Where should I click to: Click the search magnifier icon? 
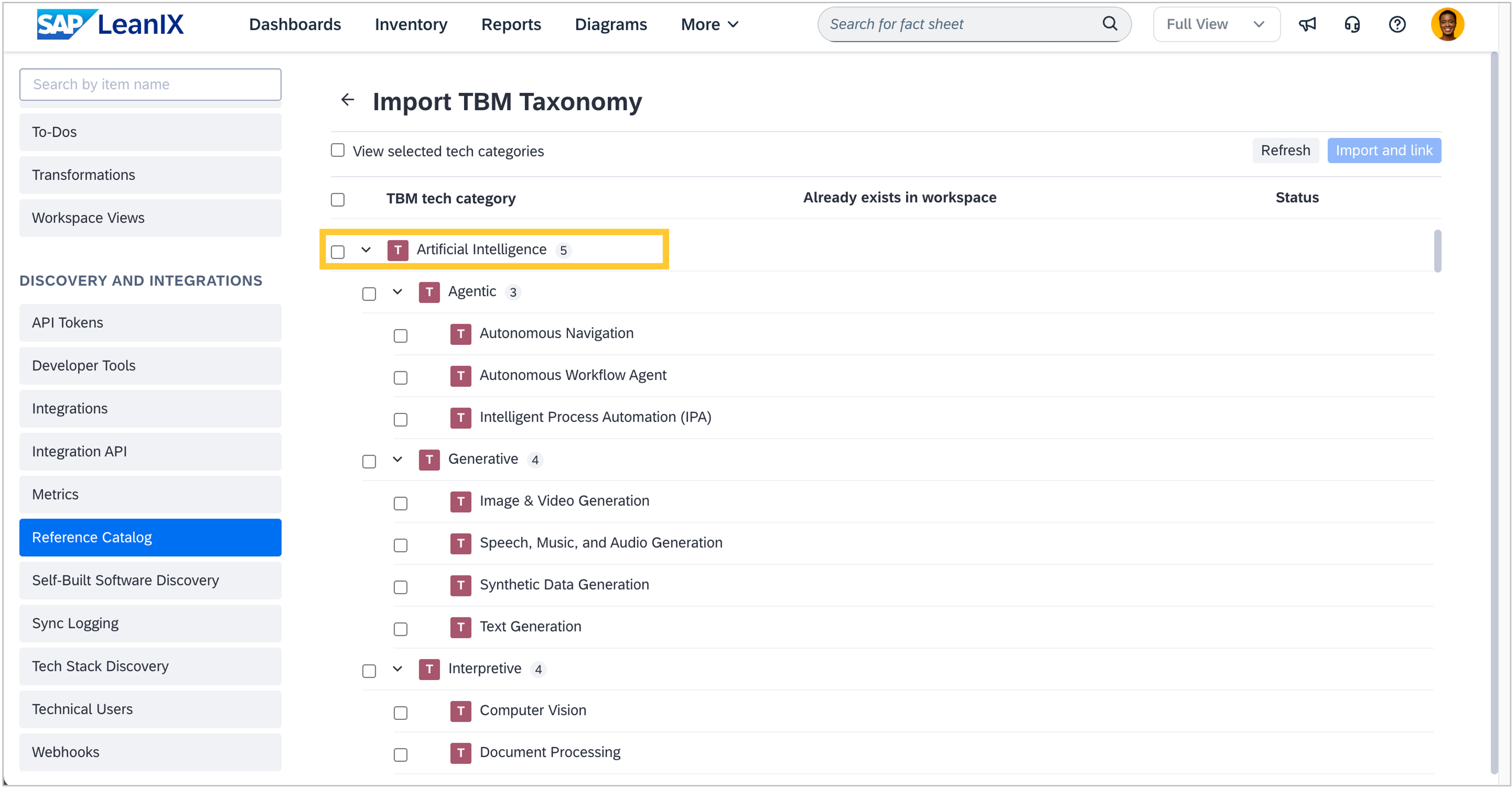(1109, 23)
